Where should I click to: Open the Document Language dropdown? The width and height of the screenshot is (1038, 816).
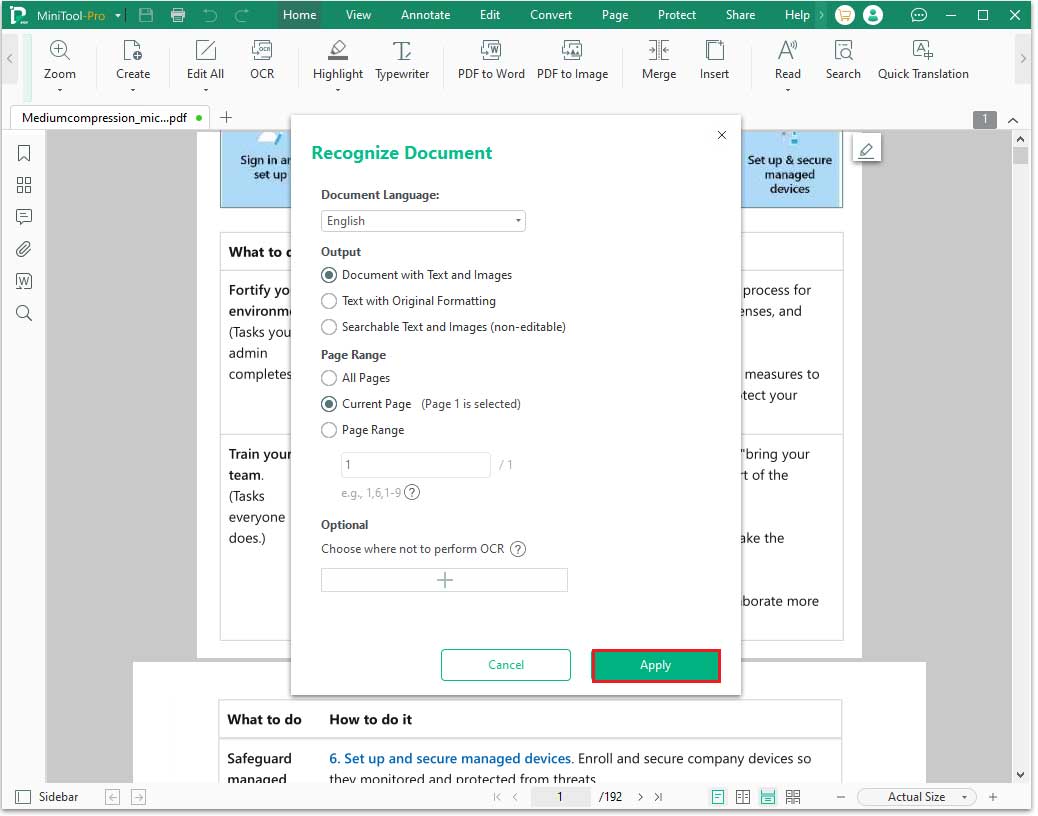click(422, 221)
